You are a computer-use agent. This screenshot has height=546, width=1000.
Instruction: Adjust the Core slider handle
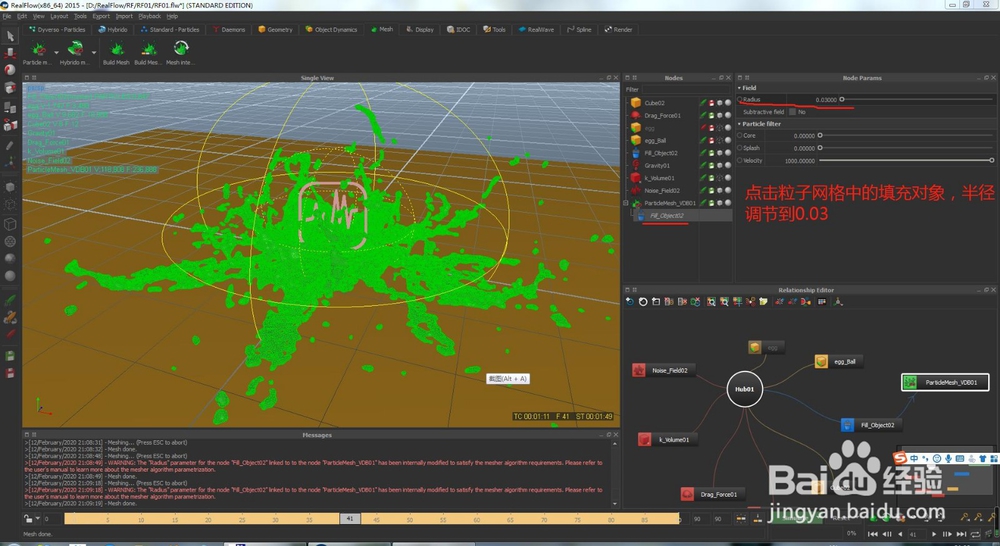(820, 135)
